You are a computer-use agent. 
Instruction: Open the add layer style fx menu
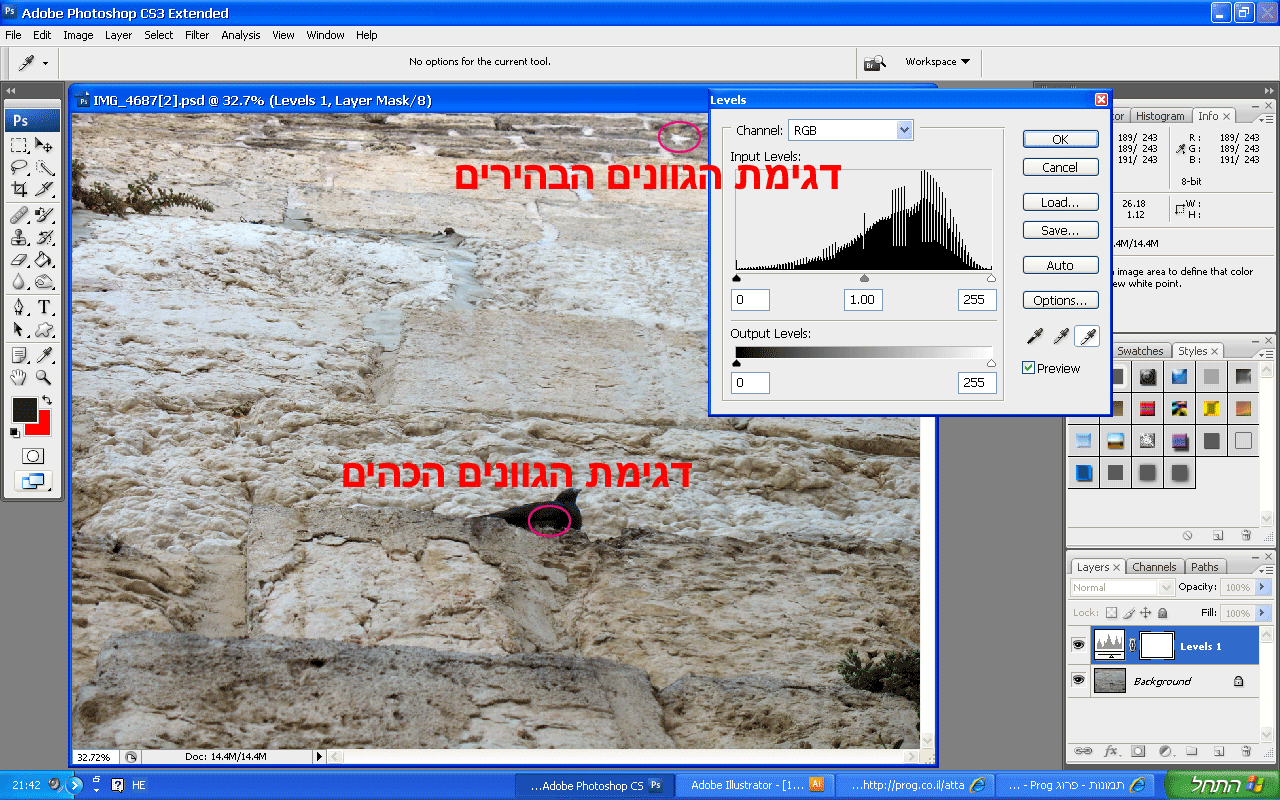click(1111, 751)
